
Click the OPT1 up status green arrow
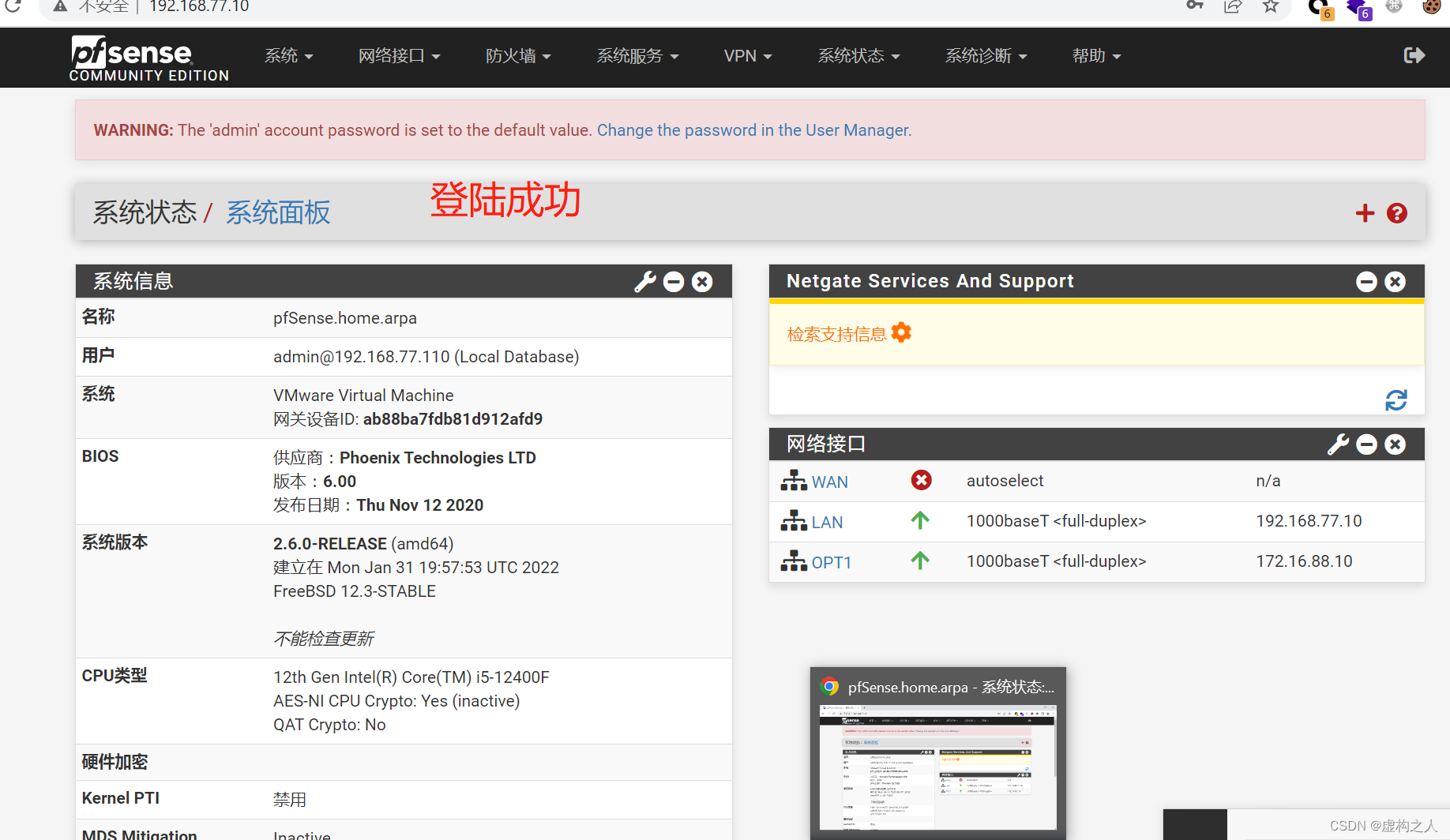(920, 561)
